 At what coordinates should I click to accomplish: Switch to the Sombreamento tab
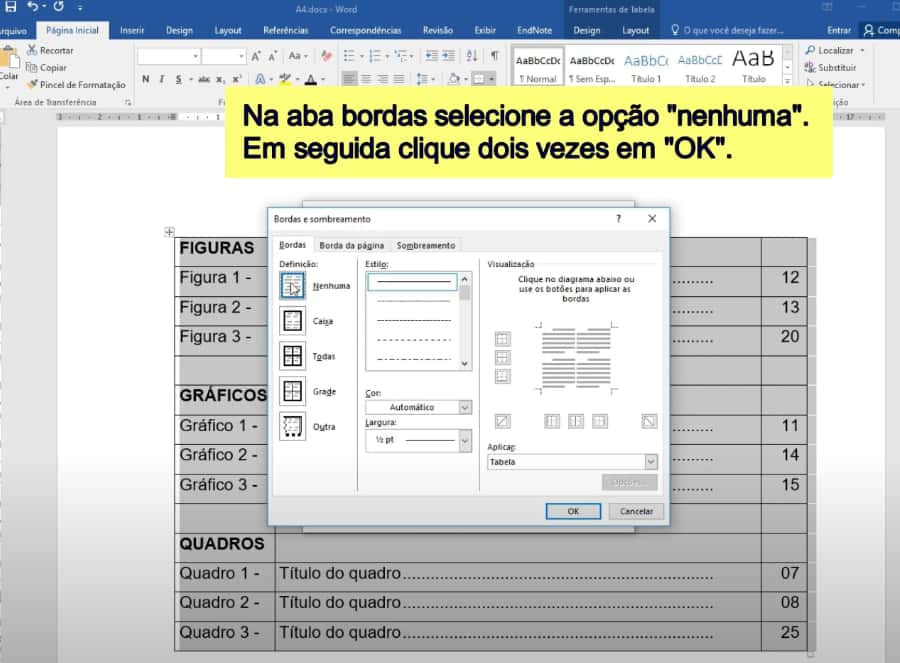coord(425,245)
